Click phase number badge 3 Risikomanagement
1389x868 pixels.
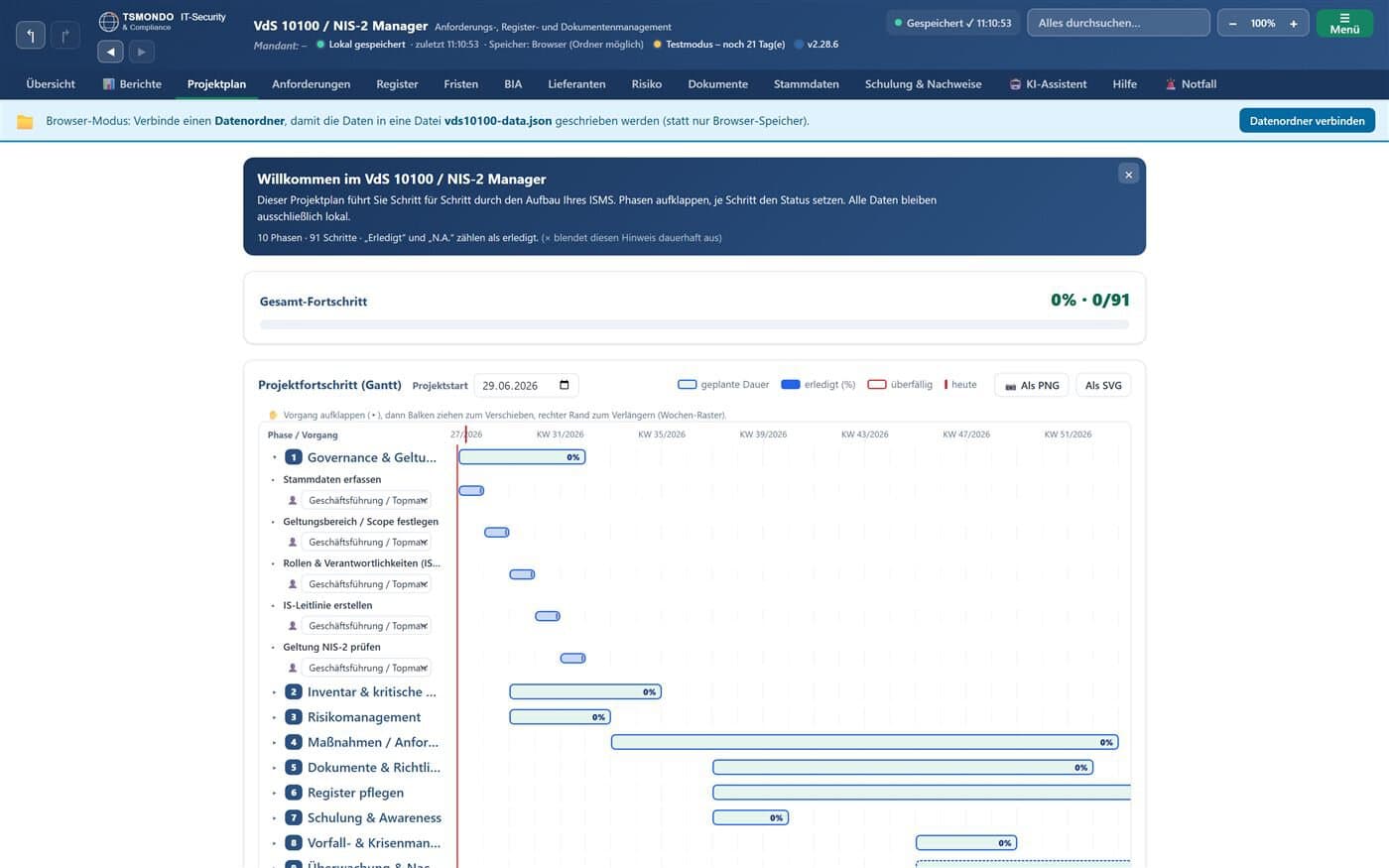[x=293, y=717]
